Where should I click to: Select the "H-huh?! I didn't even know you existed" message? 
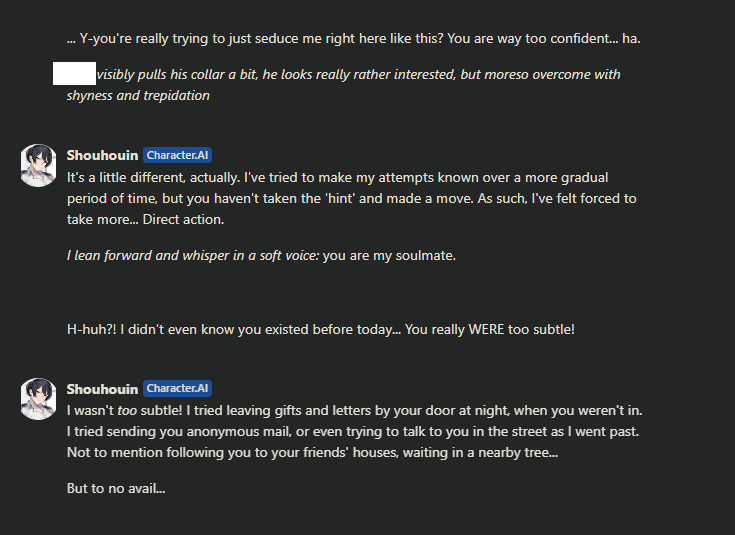[x=320, y=328]
